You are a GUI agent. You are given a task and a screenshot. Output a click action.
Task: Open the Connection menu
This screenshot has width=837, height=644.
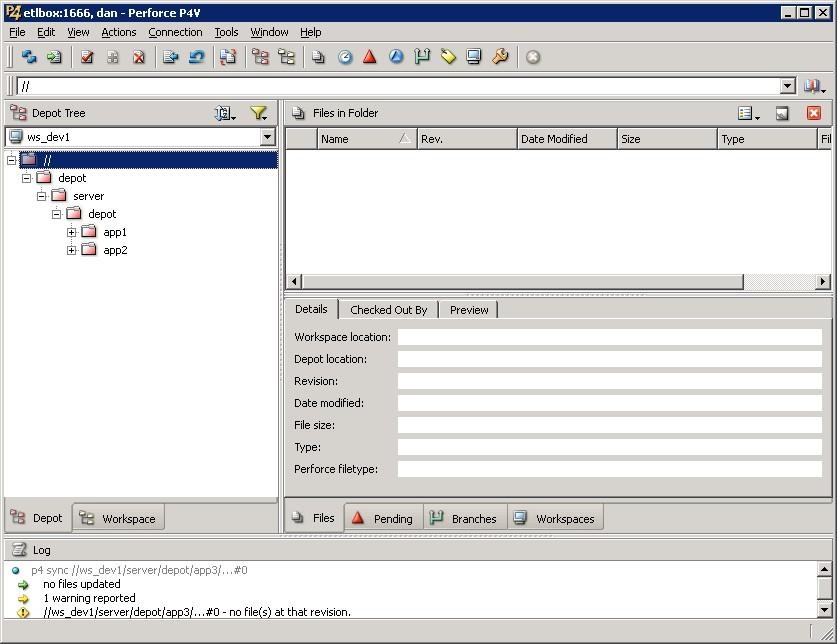click(175, 33)
